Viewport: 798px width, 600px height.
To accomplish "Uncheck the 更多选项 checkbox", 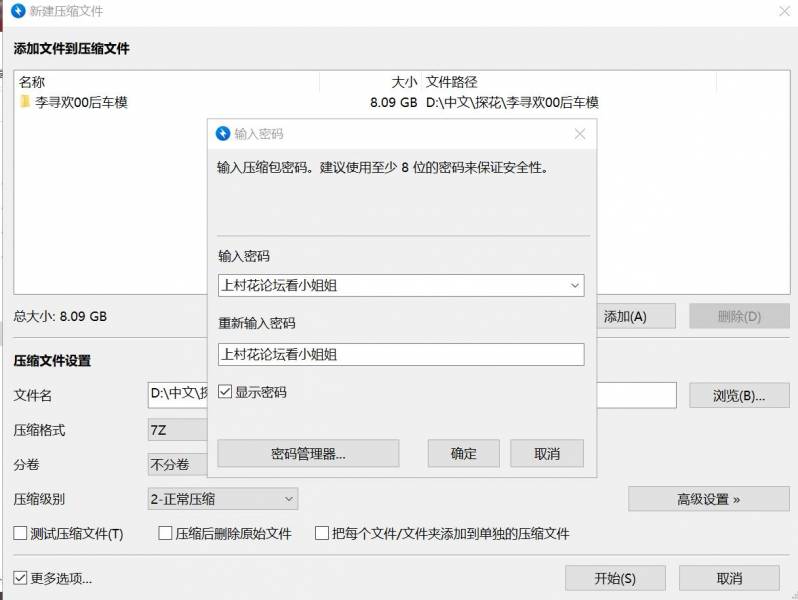I will click(x=20, y=578).
